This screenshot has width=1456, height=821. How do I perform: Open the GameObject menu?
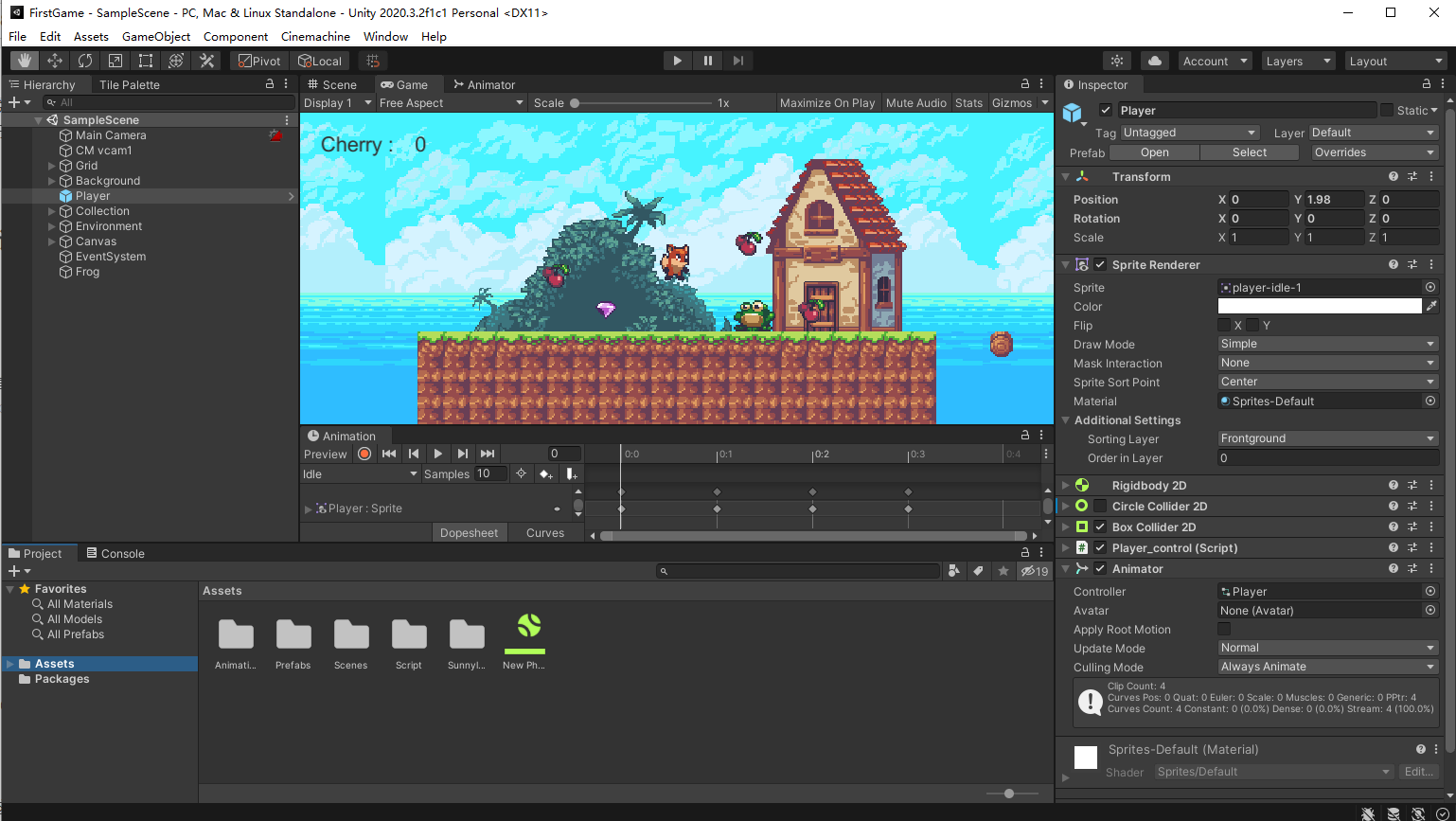[x=156, y=36]
